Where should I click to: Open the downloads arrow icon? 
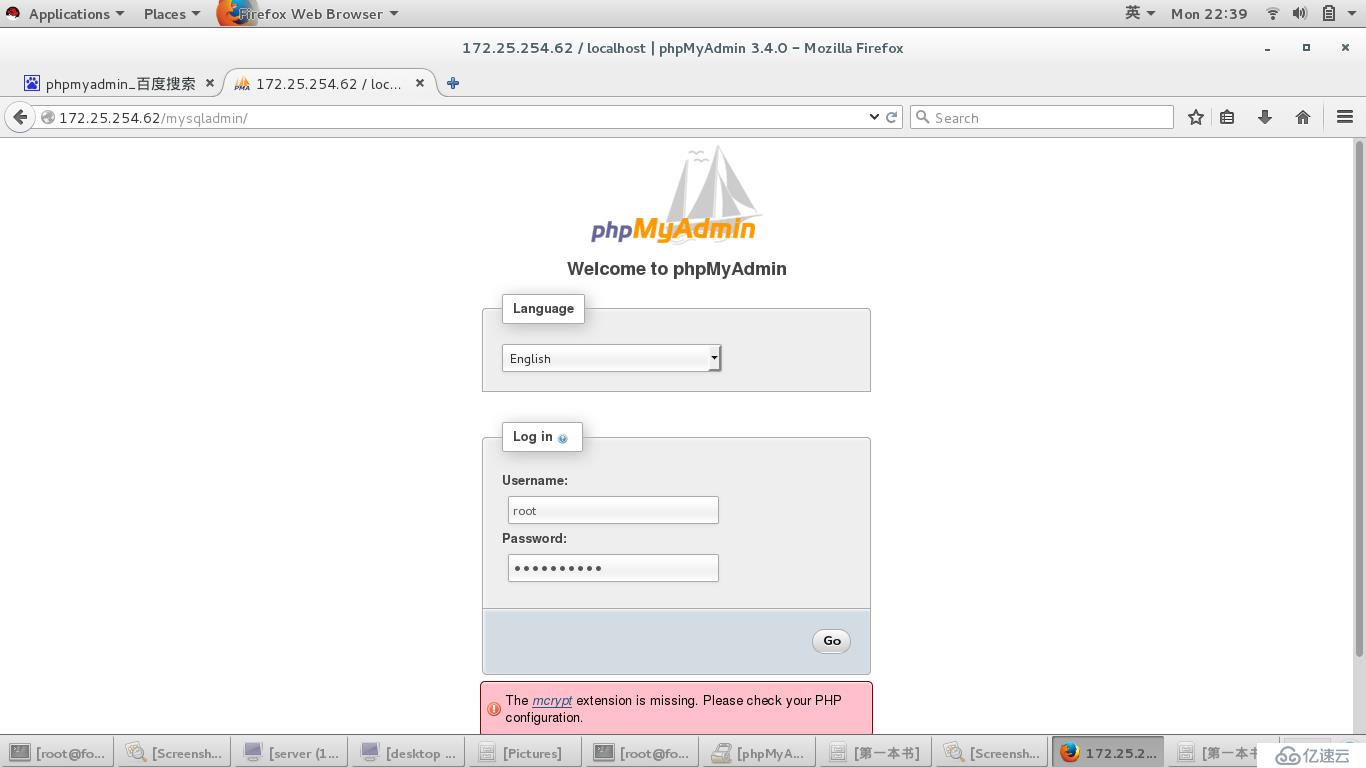pos(1264,117)
